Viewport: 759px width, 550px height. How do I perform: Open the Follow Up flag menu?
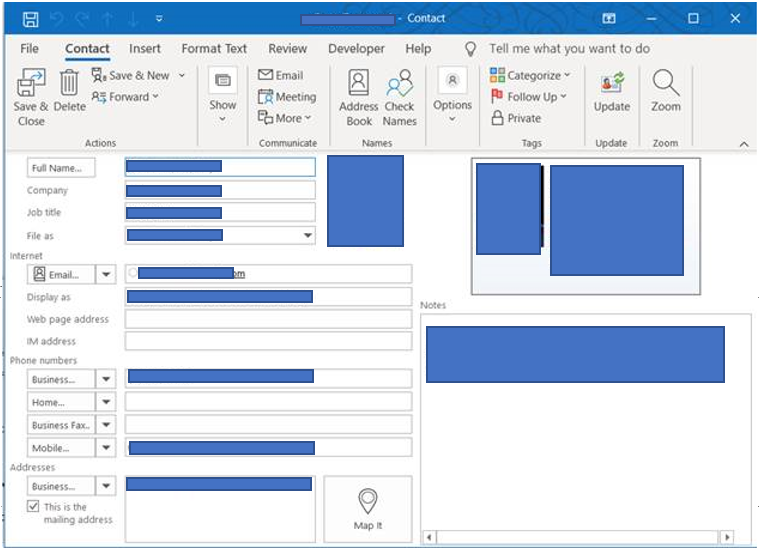(x=529, y=97)
